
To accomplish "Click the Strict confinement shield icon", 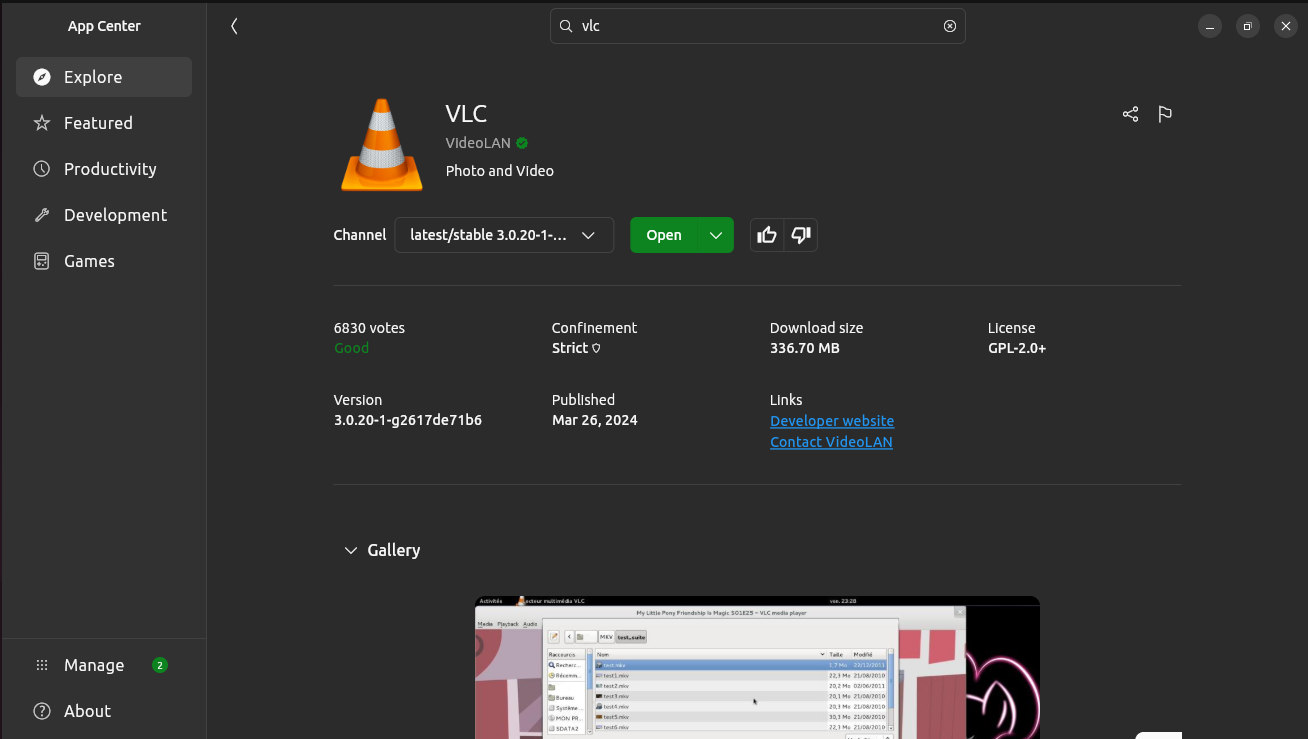I will 597,349.
